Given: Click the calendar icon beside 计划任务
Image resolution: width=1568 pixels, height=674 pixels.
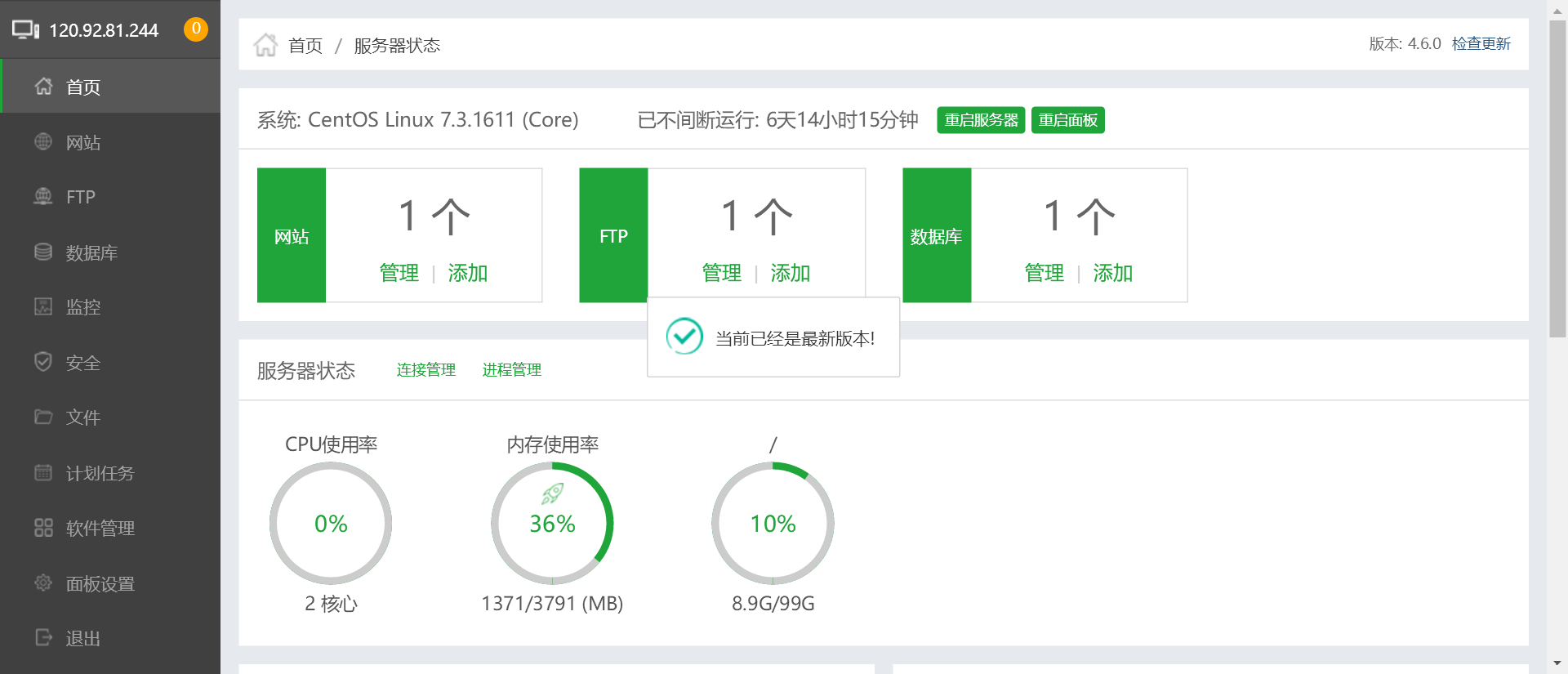Looking at the screenshot, I should click(x=43, y=472).
